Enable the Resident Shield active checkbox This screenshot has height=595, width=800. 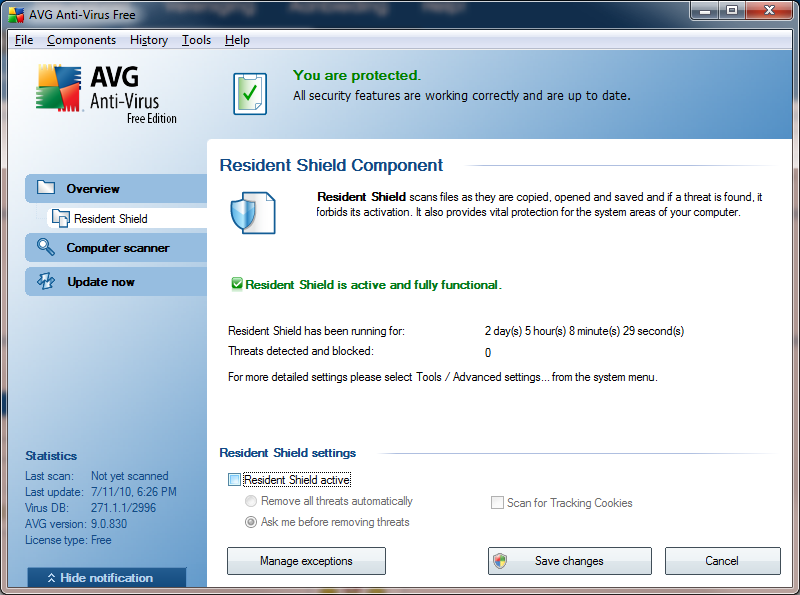234,480
